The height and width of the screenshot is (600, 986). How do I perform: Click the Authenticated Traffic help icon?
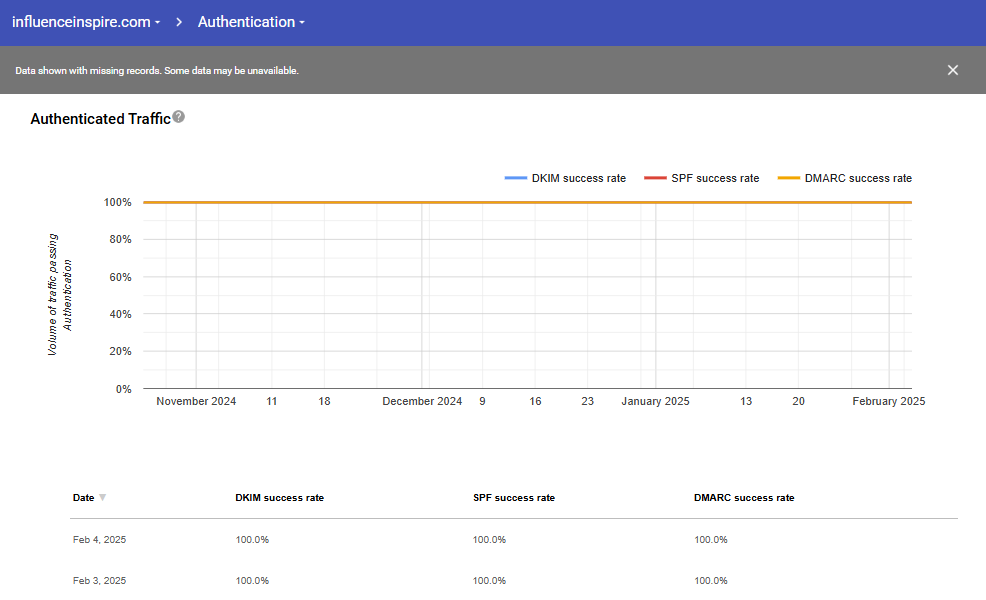coord(179,117)
